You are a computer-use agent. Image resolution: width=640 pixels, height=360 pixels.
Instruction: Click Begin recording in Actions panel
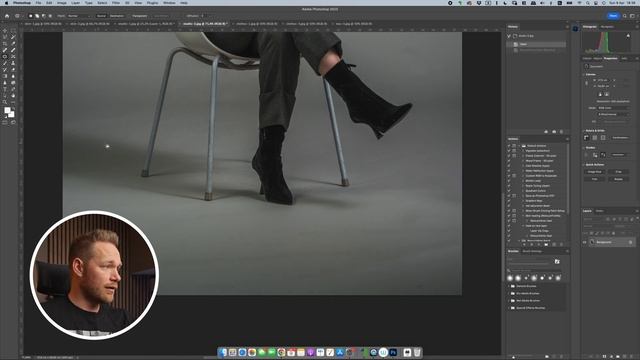[x=531, y=244]
